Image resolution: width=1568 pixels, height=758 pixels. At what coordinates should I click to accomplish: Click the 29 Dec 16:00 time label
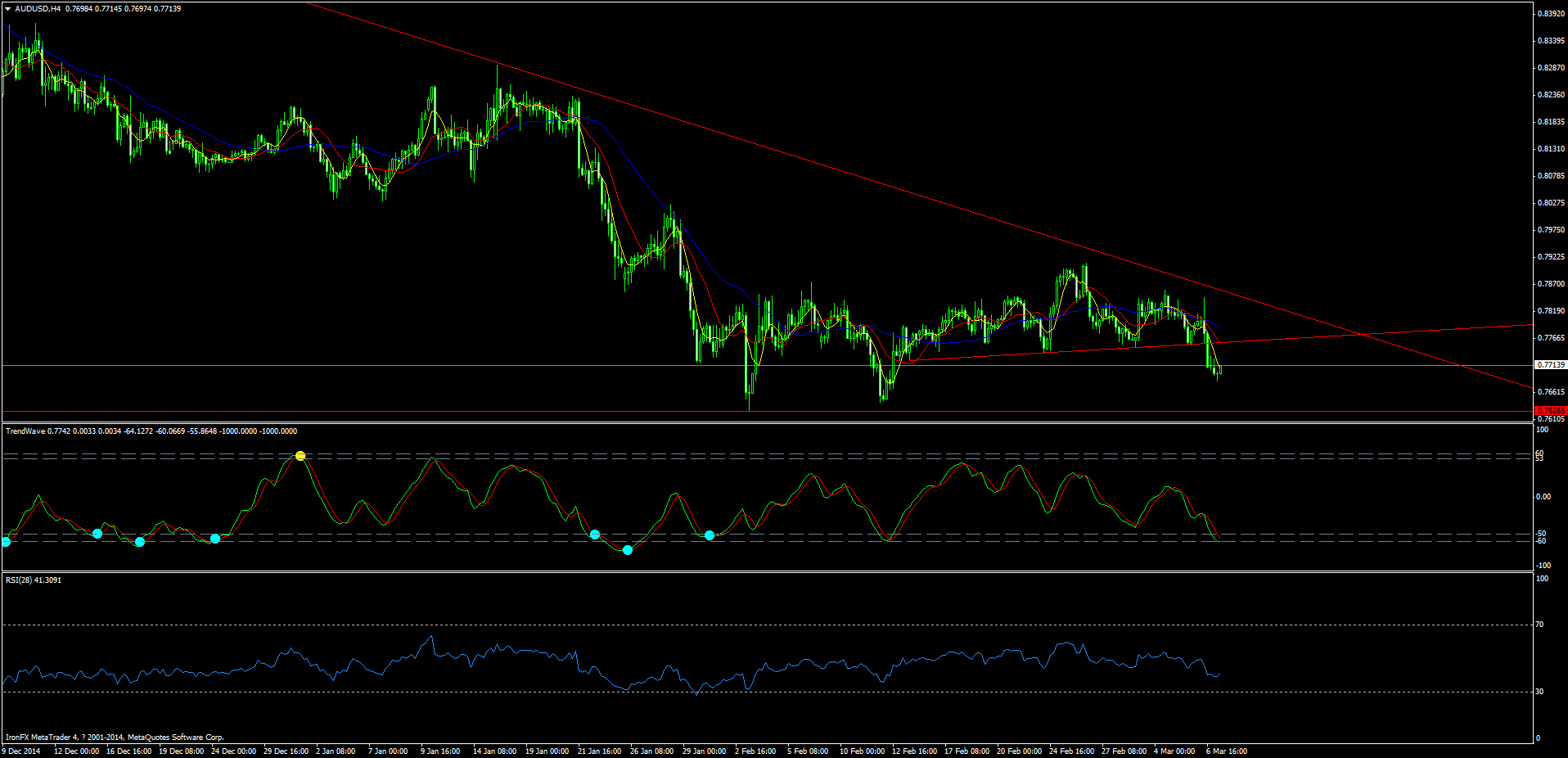tap(286, 751)
